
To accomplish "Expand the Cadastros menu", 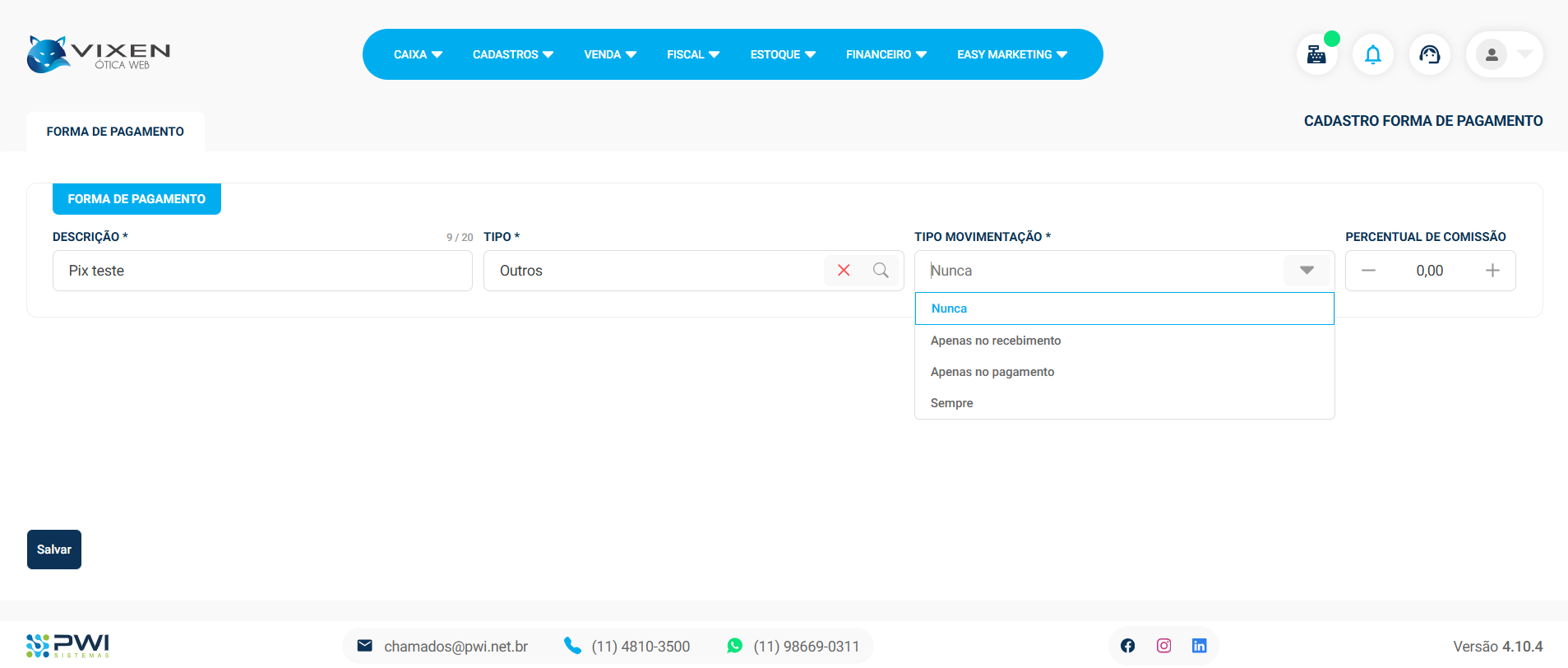I will 512,54.
